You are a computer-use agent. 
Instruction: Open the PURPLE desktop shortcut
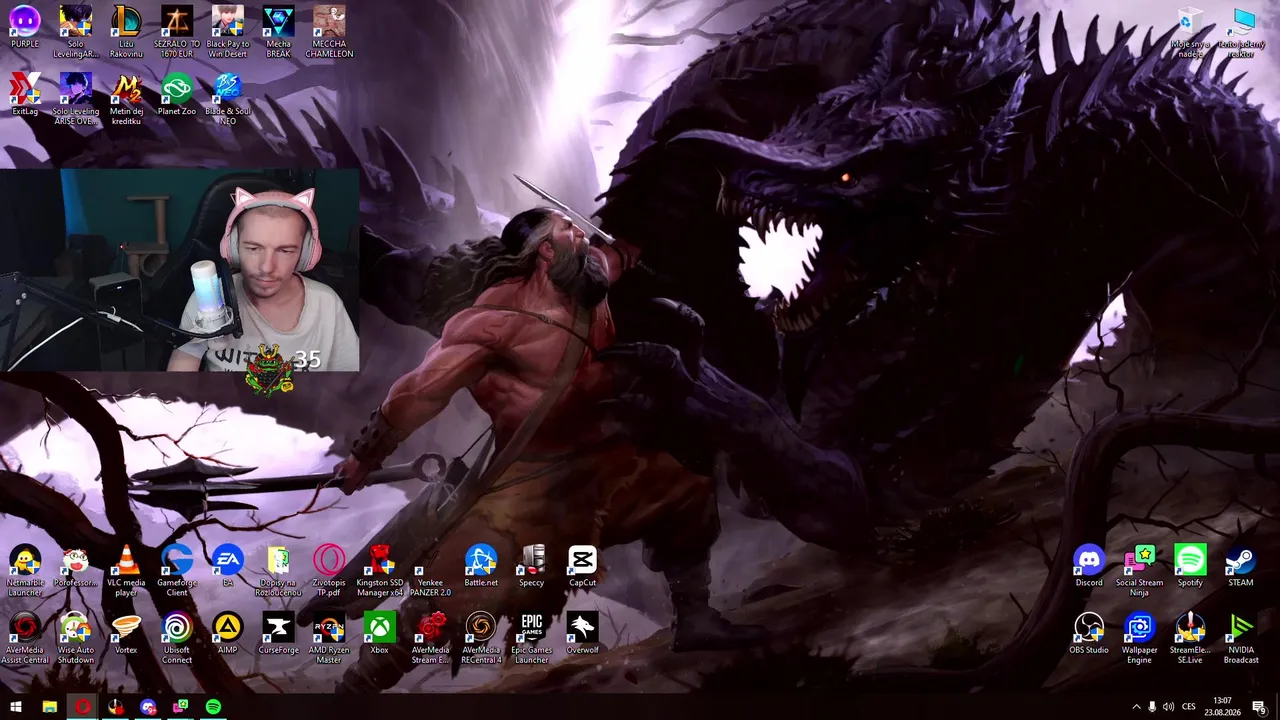point(25,31)
